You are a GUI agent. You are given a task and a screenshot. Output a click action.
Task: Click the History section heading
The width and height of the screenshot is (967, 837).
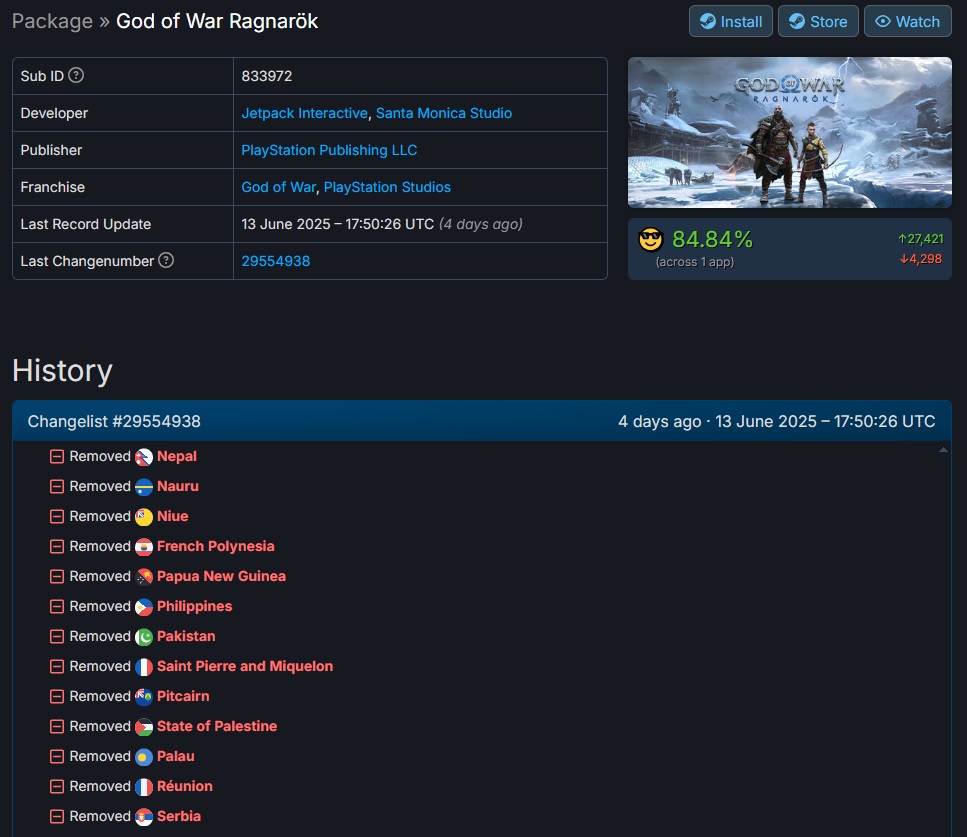coord(62,371)
